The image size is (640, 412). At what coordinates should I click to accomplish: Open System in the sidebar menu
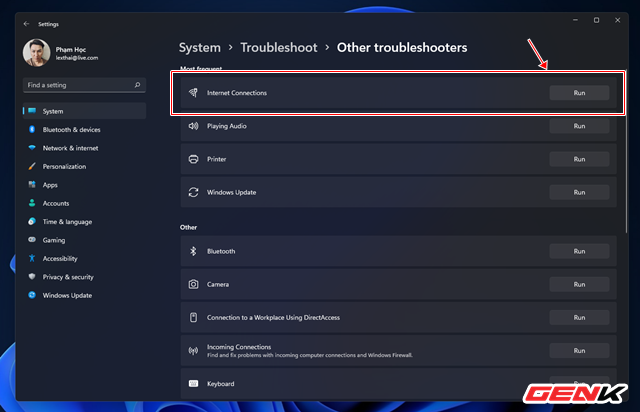[84, 111]
